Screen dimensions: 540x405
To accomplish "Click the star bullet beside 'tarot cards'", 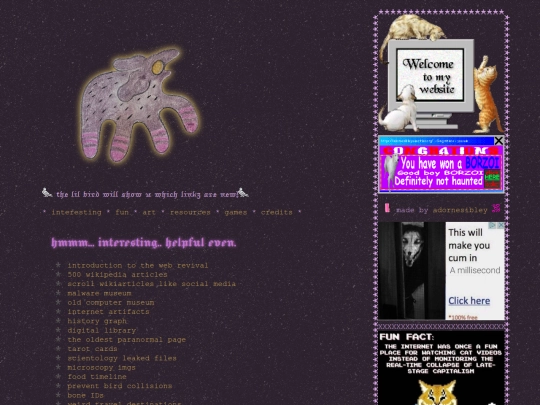I will click(58, 349).
